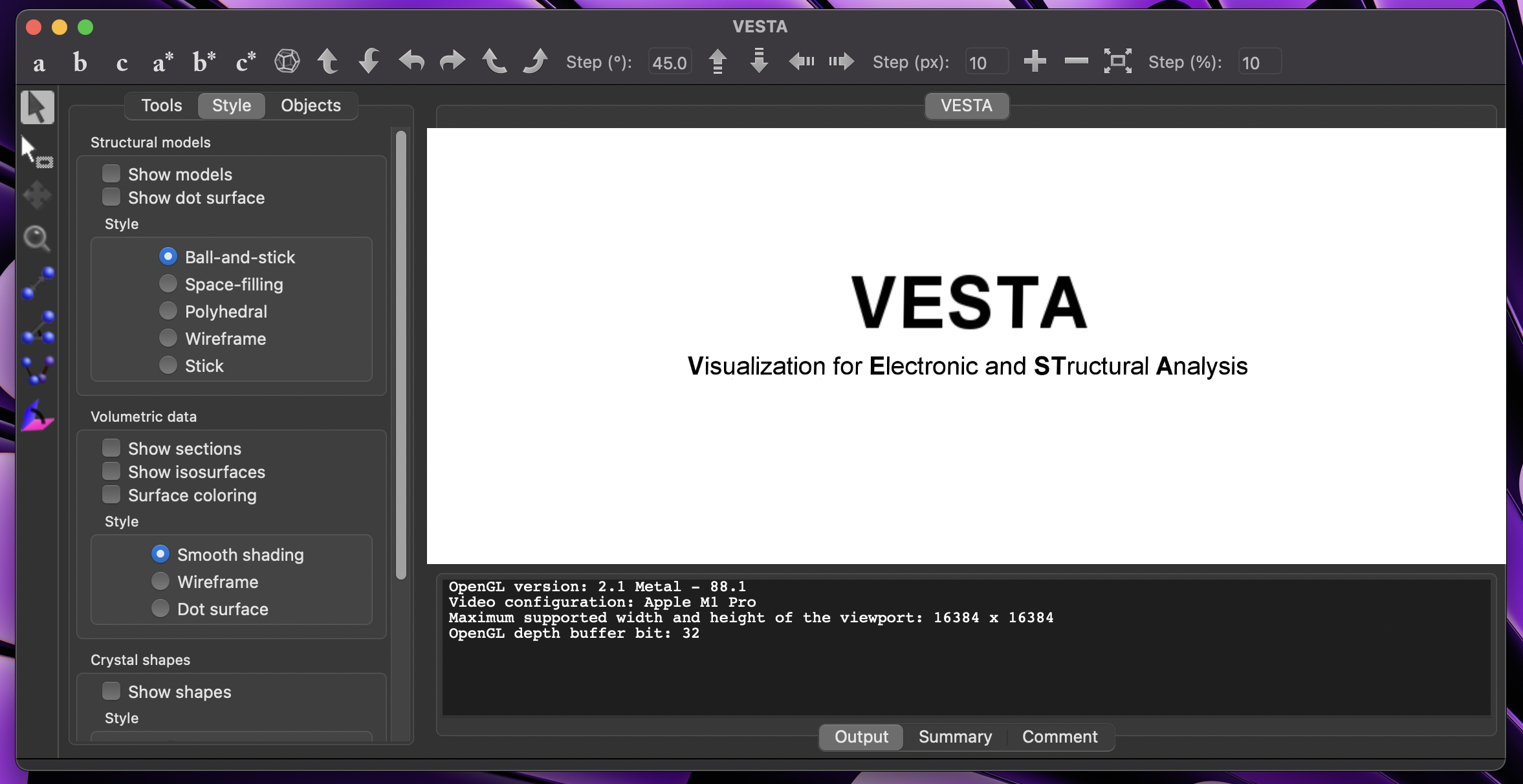Translate the view left with the arrow

pos(801,62)
